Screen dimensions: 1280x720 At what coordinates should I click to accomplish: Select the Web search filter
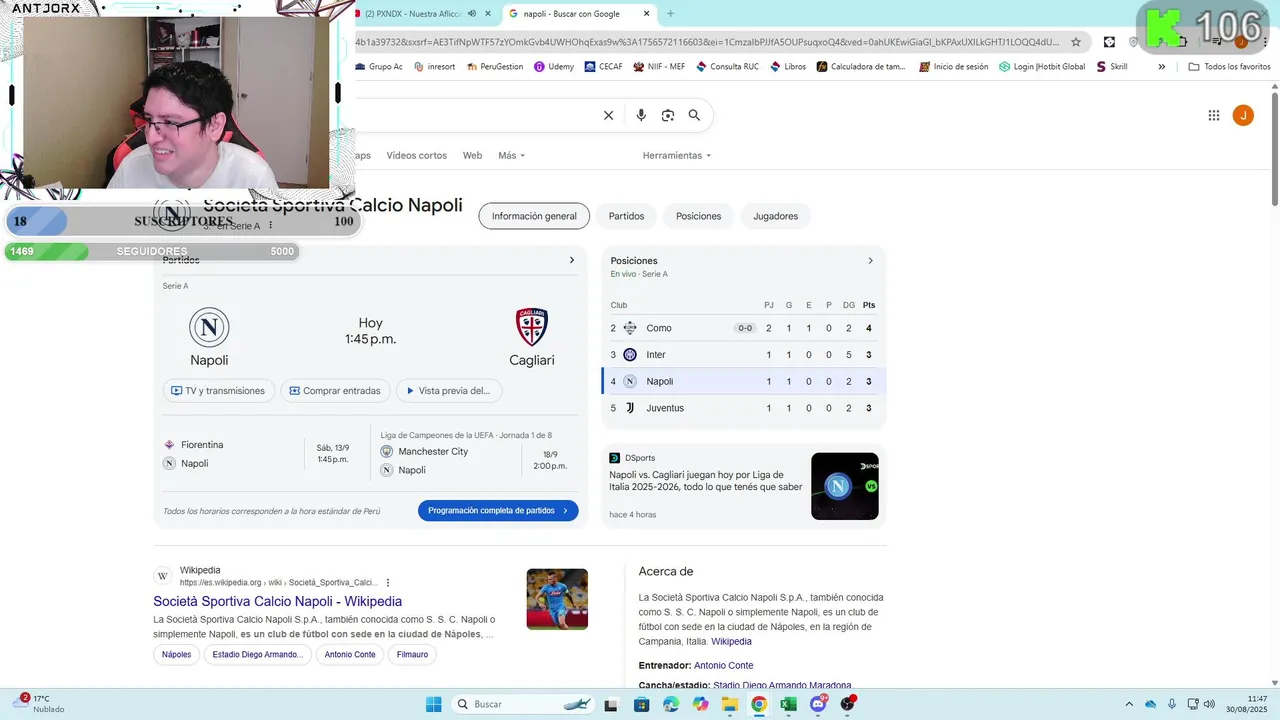472,155
